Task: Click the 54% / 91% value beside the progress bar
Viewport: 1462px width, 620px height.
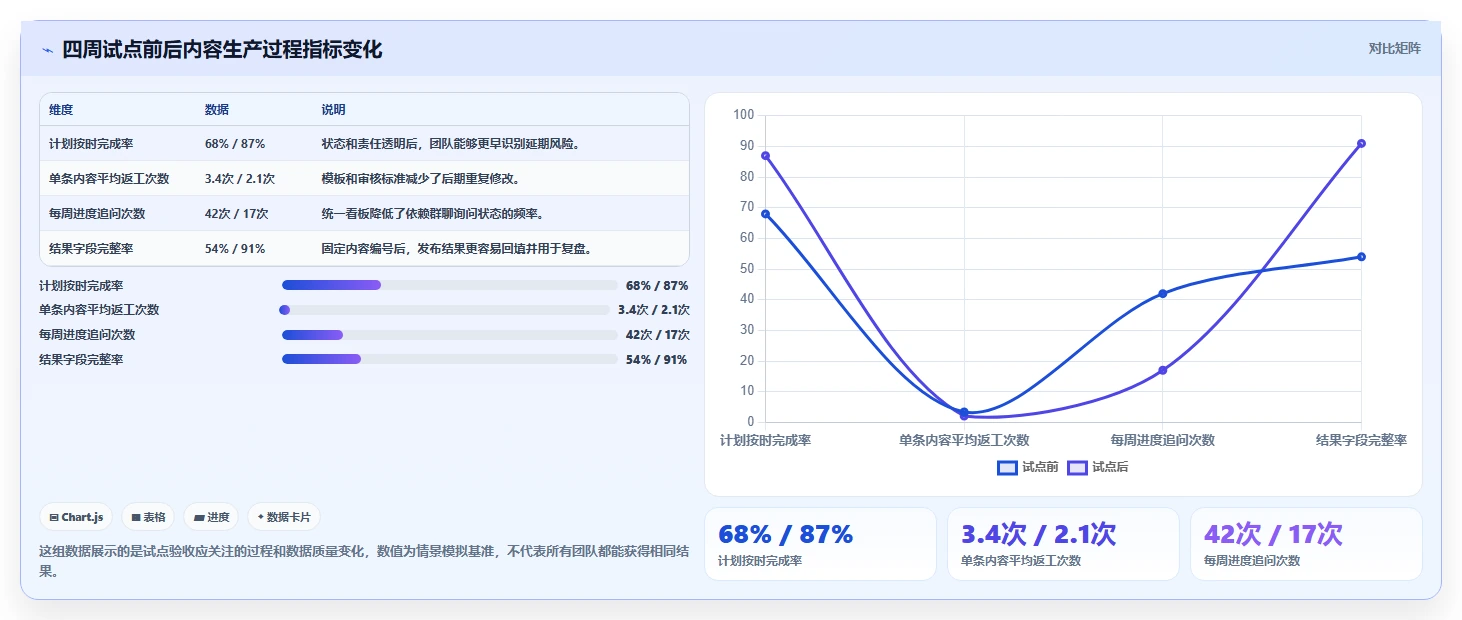Action: pos(656,359)
